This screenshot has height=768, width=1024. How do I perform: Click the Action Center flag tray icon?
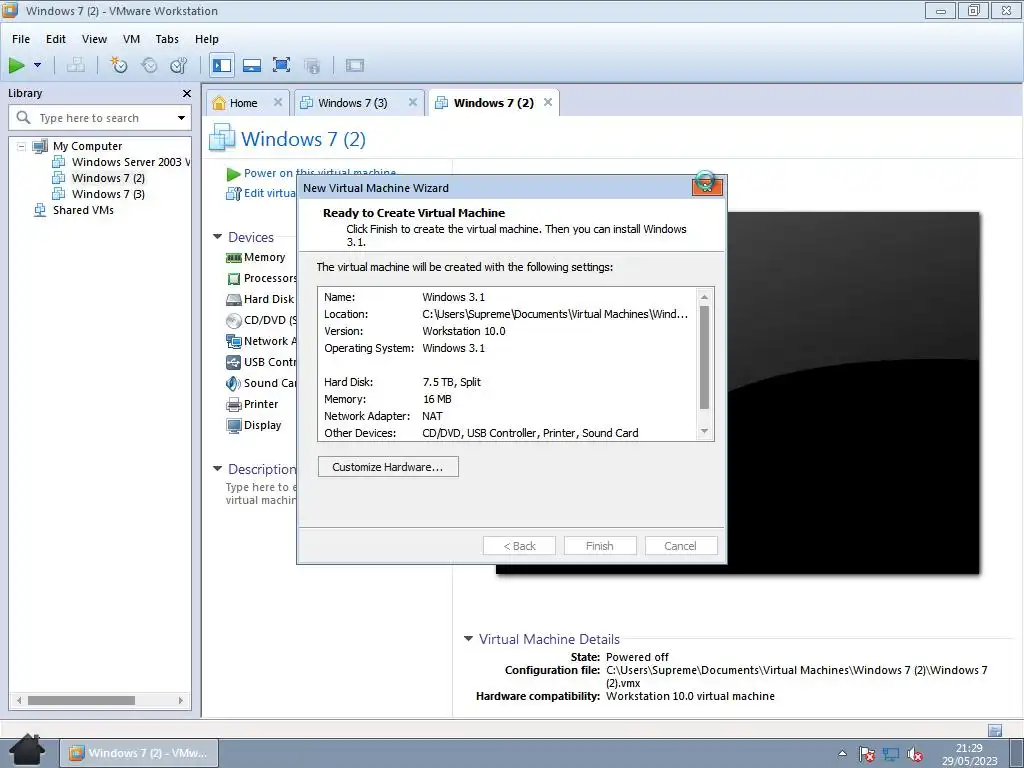point(867,754)
